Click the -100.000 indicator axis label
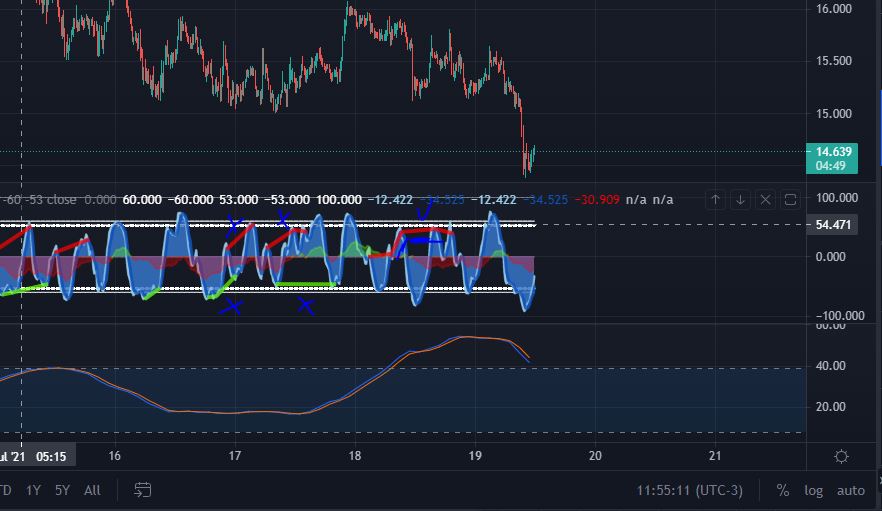Image resolution: width=882 pixels, height=511 pixels. coord(840,316)
